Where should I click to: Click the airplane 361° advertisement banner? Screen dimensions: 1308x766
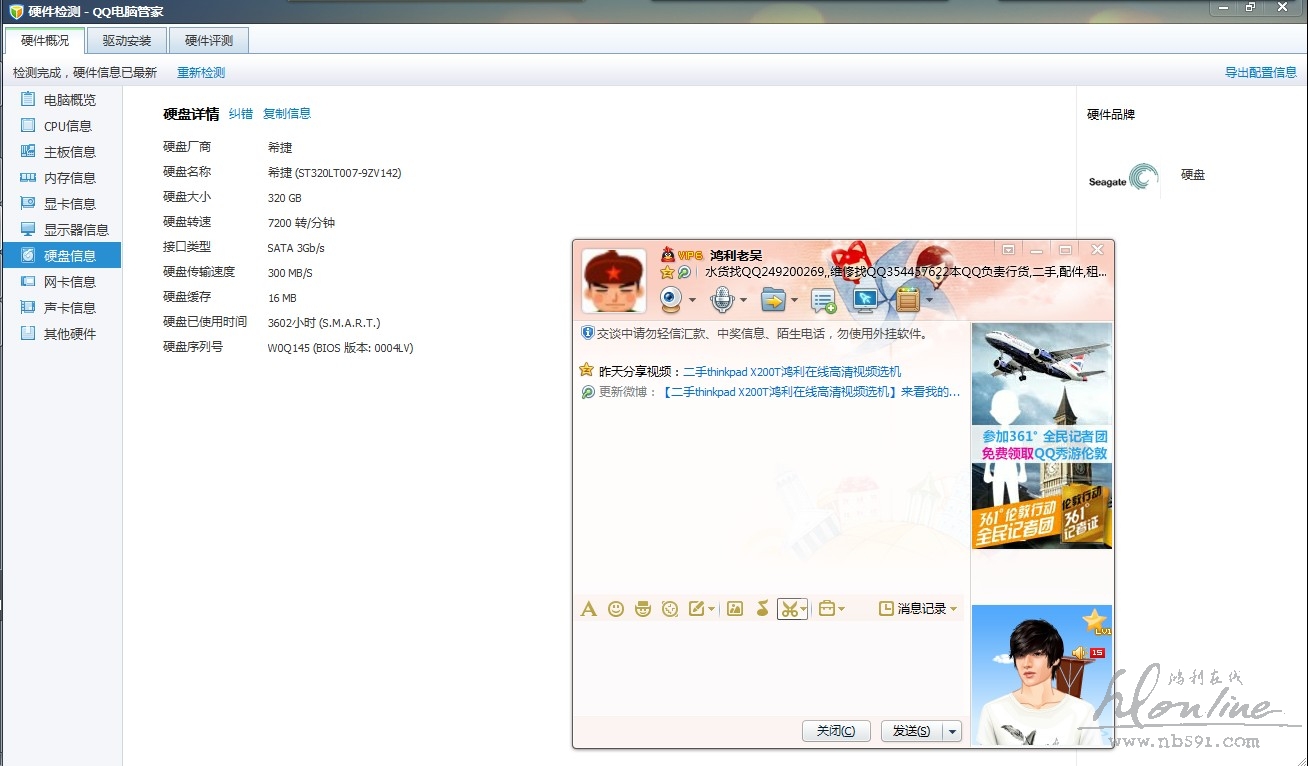click(x=1042, y=435)
